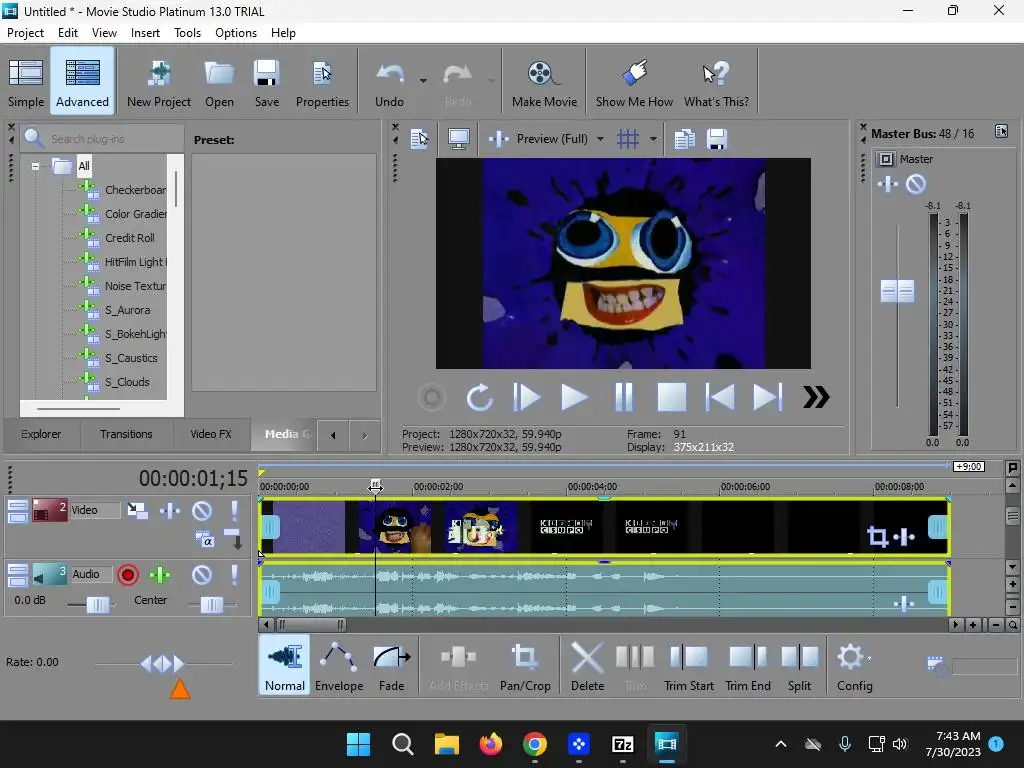Go to the end of the project
Viewport: 1024px width, 768px height.
tap(767, 397)
